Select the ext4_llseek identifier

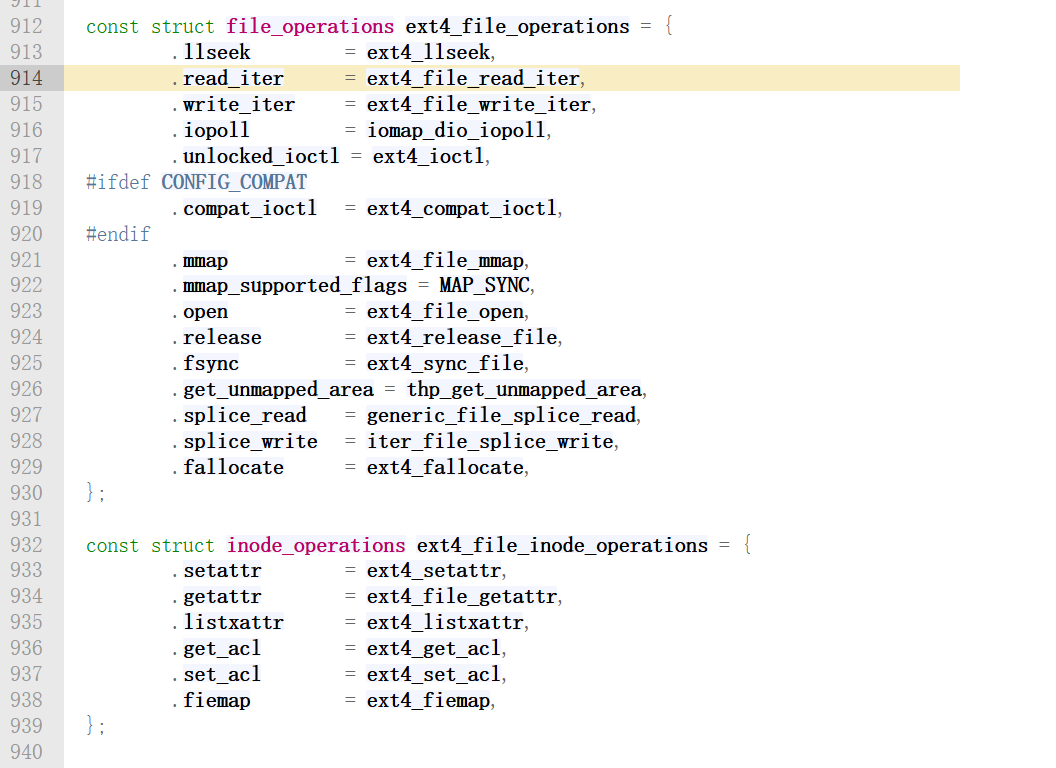point(430,52)
